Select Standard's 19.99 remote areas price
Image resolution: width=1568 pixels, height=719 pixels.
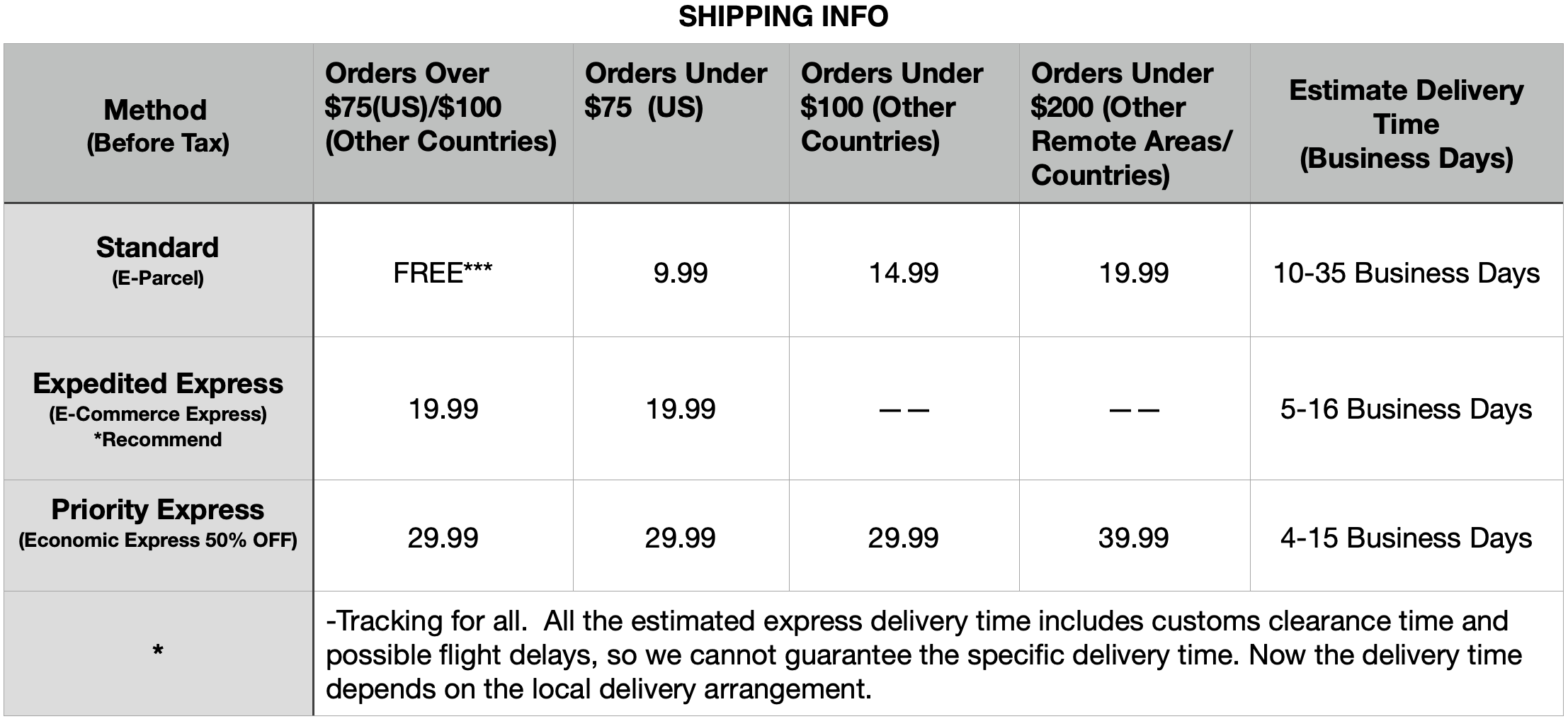click(1133, 273)
